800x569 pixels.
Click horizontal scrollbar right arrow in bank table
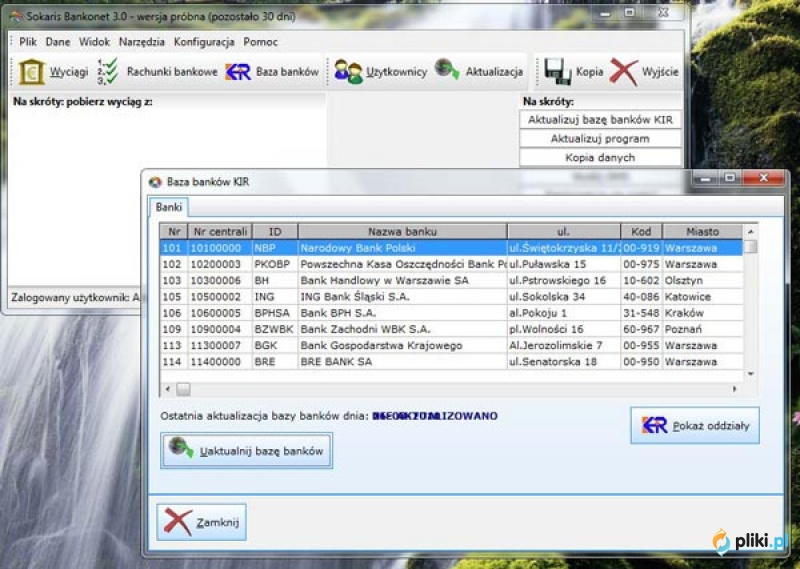click(735, 389)
